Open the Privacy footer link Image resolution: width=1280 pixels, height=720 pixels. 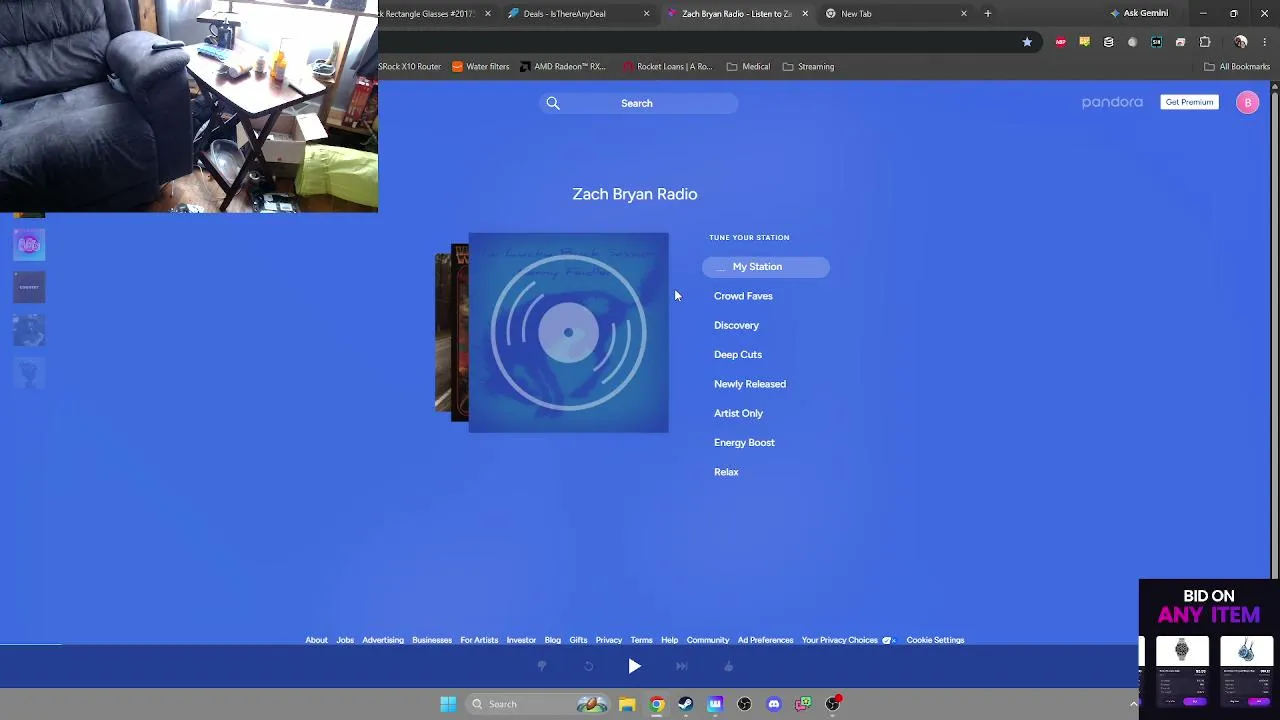tap(609, 640)
